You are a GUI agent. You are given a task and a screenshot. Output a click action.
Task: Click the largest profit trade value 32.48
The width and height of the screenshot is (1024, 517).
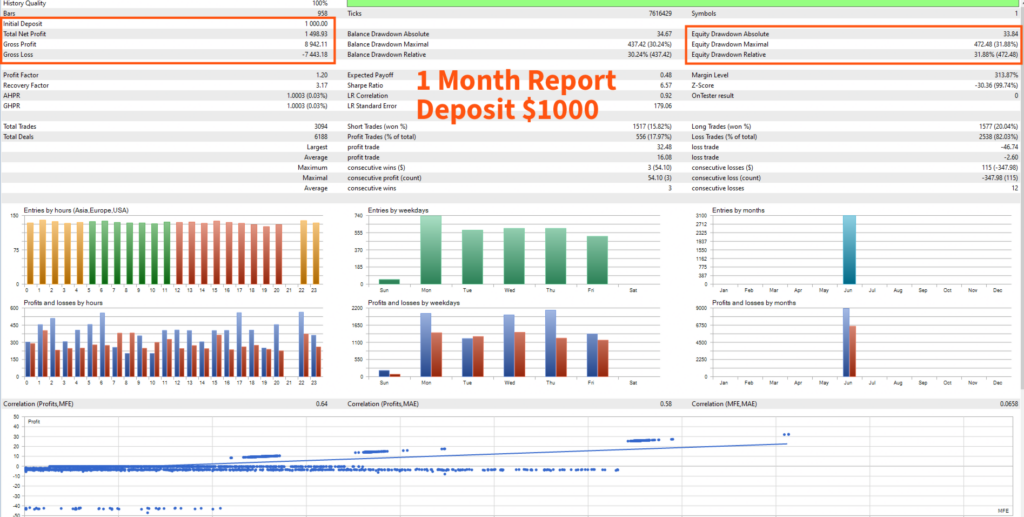coord(665,147)
